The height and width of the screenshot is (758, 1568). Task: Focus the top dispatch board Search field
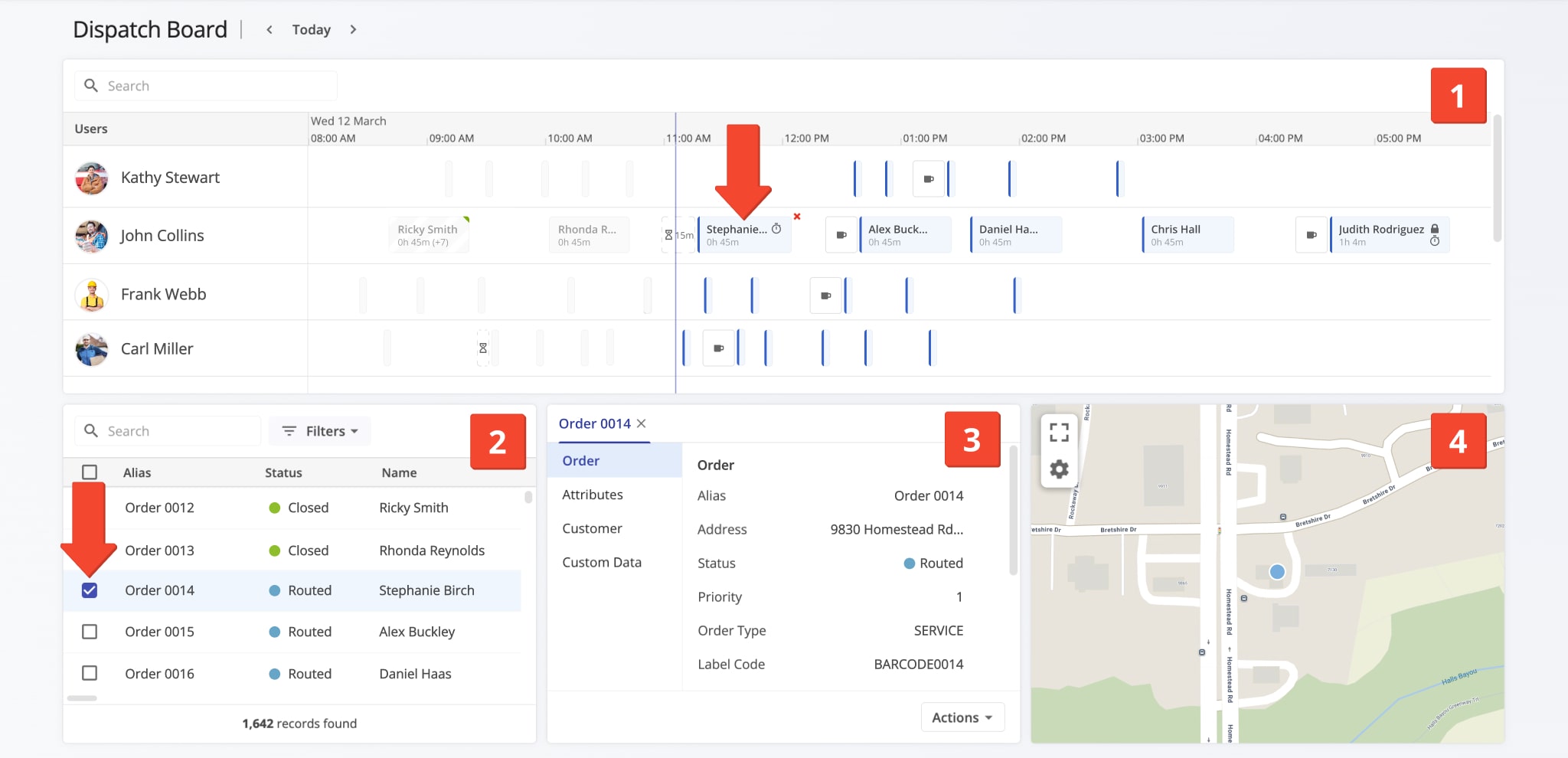[206, 86]
